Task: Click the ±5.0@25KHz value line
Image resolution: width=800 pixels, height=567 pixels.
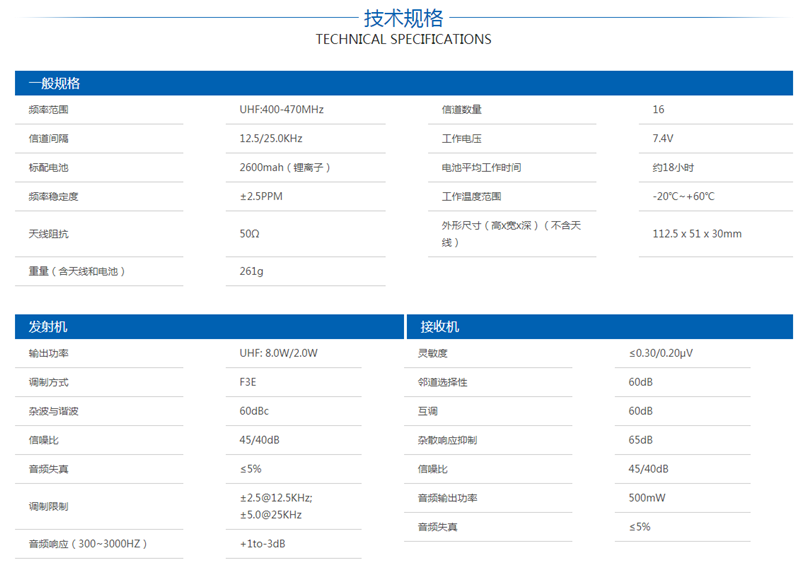Action: pyautogui.click(x=271, y=515)
